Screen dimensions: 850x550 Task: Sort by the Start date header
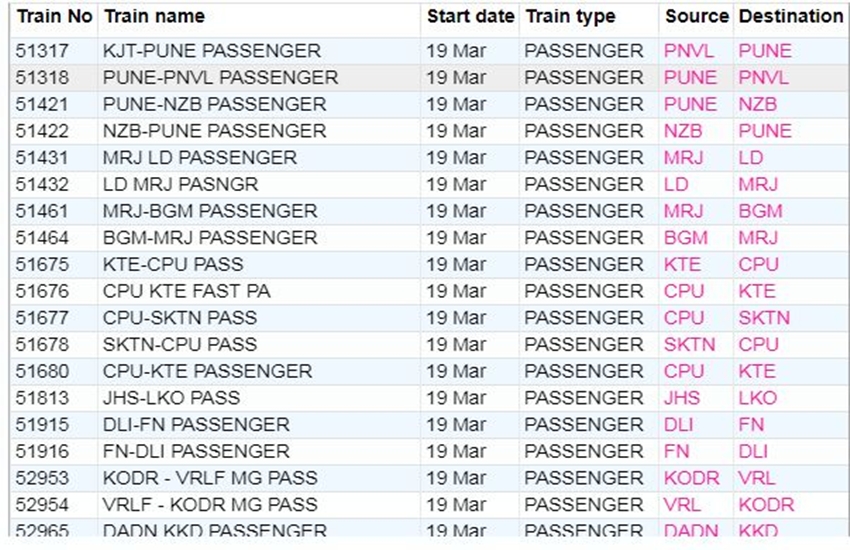[x=470, y=17]
